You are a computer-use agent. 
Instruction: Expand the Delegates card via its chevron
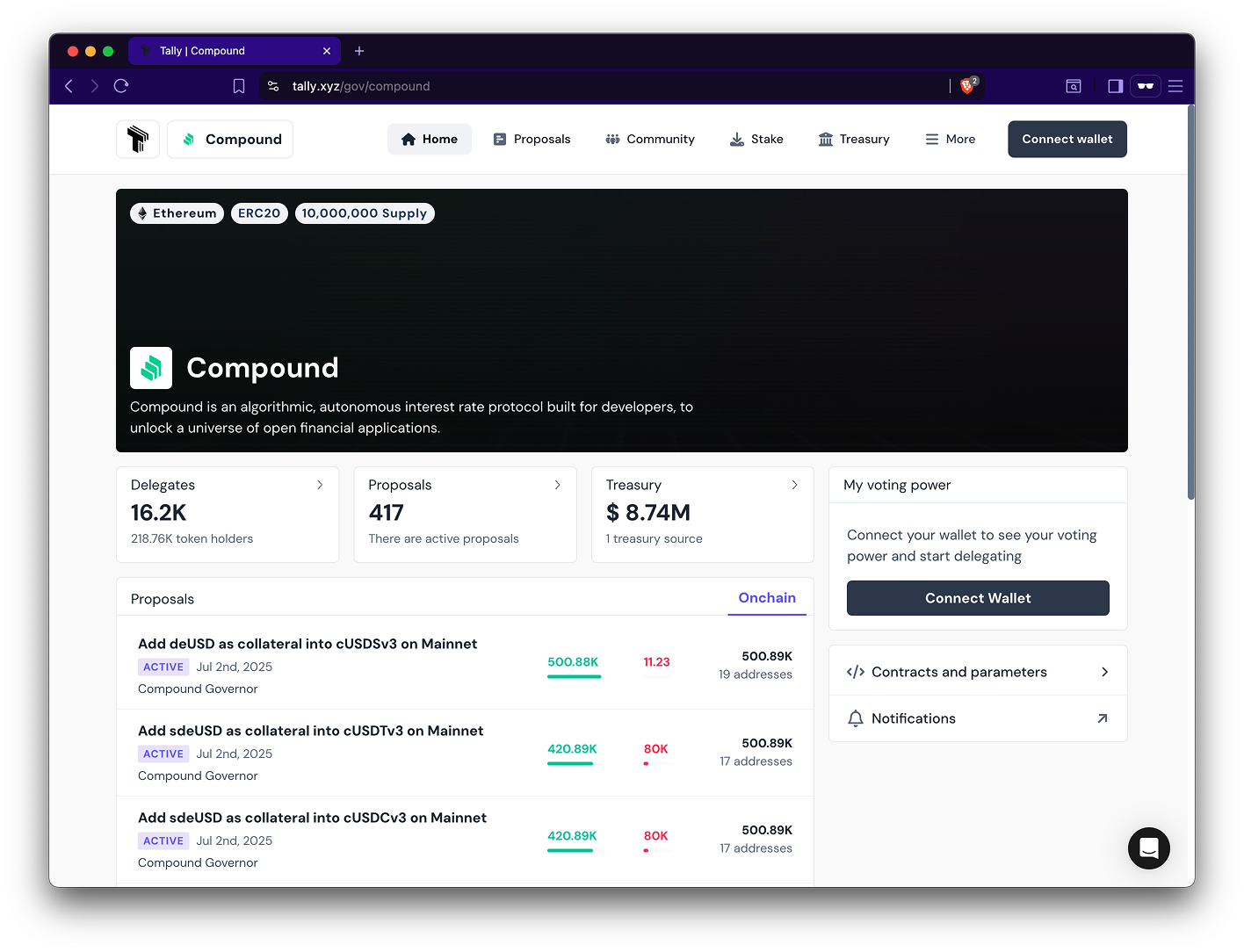[320, 485]
